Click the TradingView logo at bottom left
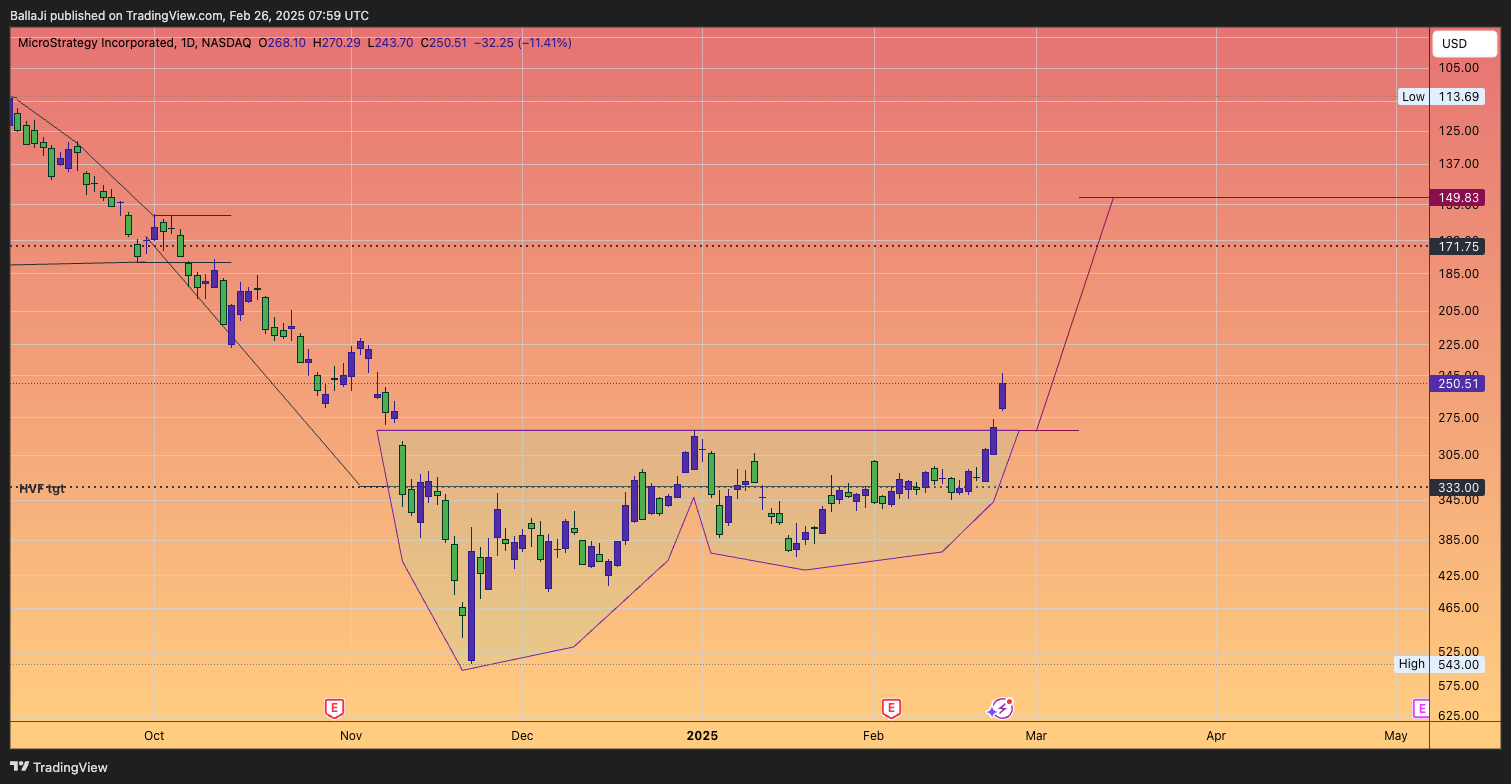 [59, 767]
